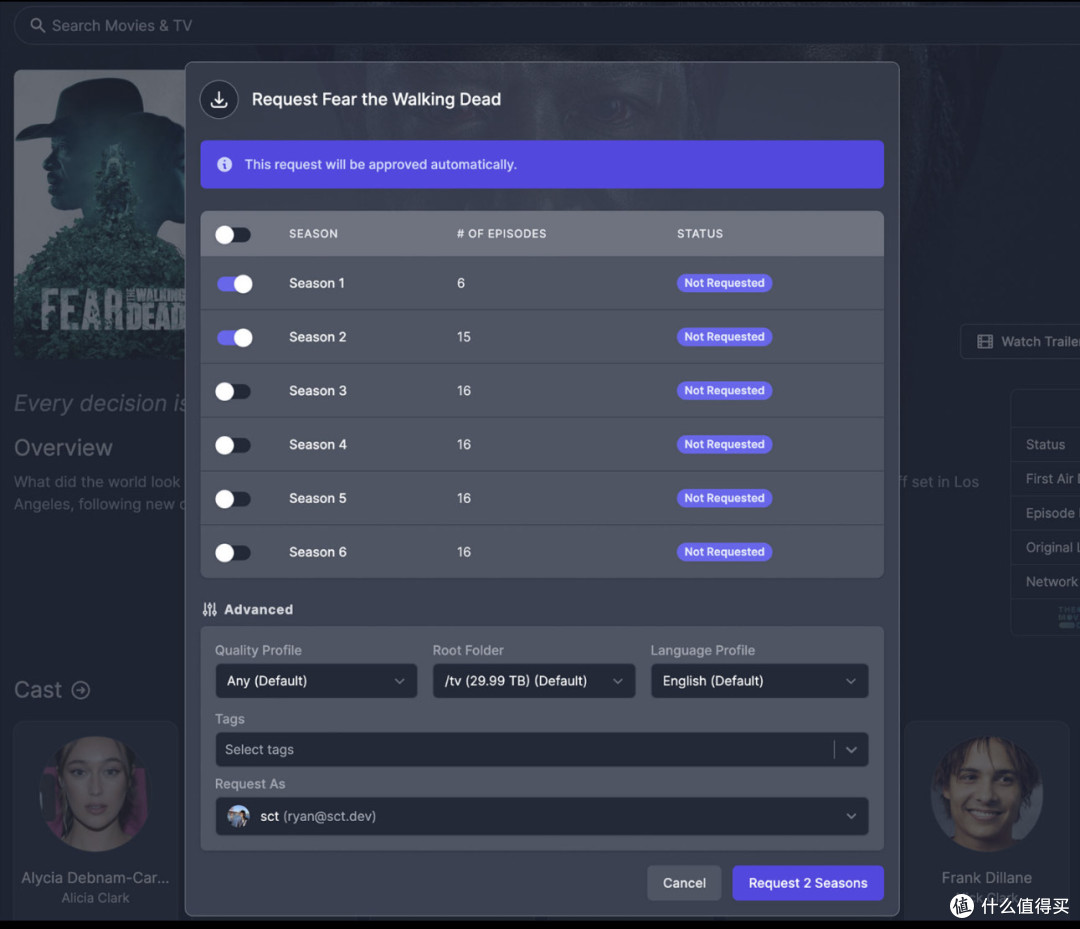Enable the Season 6 toggle
The width and height of the screenshot is (1080, 929).
233,552
